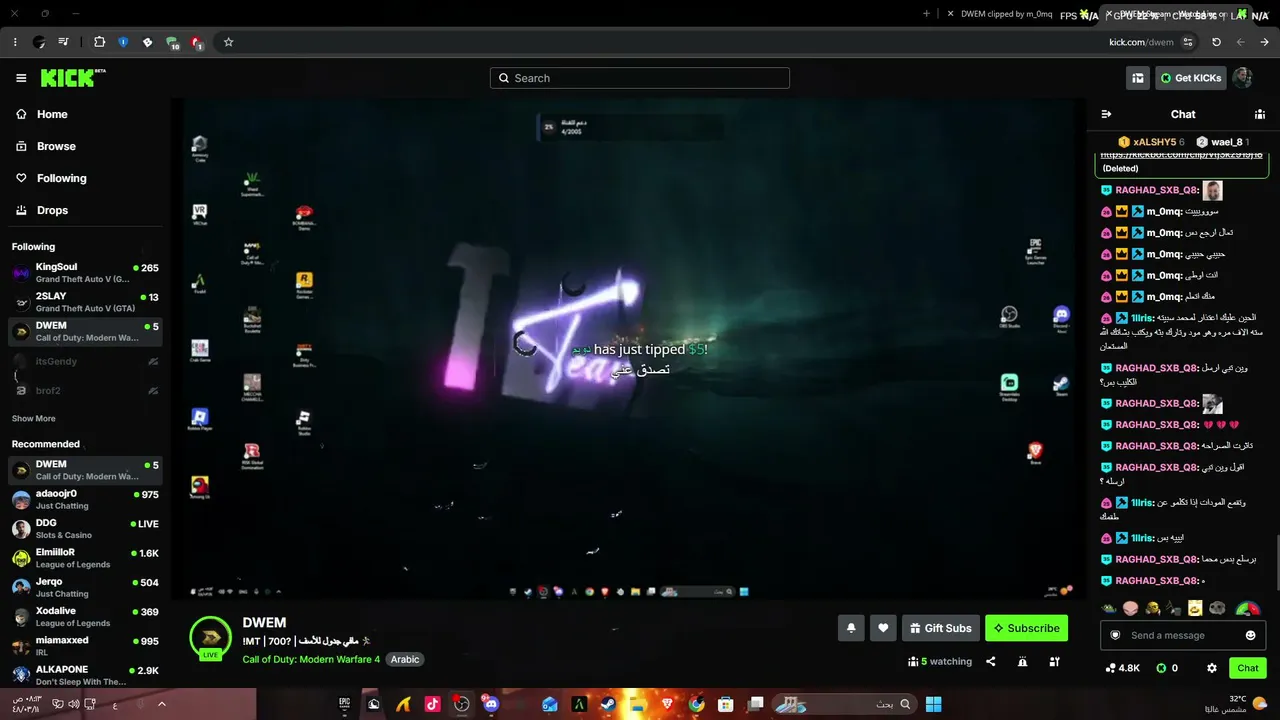
Task: Open the emoji picker in chat
Action: 1250,635
